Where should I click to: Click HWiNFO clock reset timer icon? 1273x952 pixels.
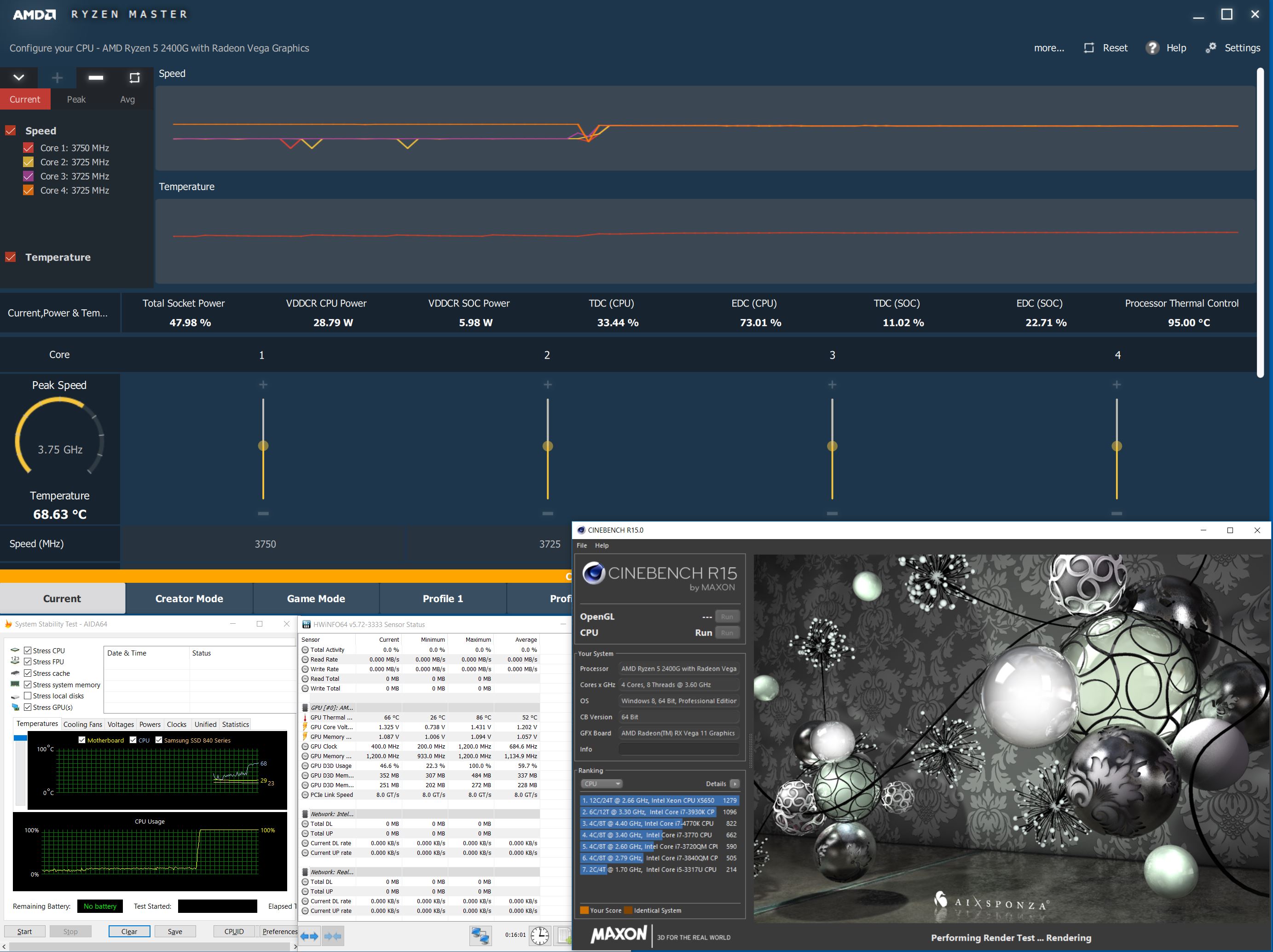539,935
